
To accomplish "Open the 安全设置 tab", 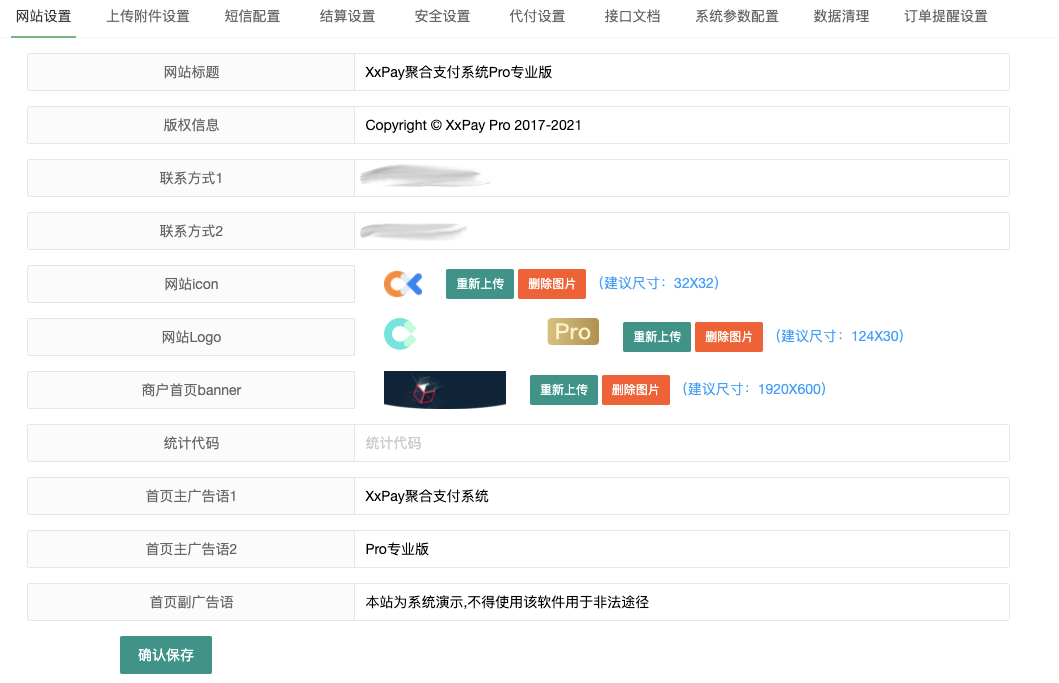I will [x=442, y=16].
